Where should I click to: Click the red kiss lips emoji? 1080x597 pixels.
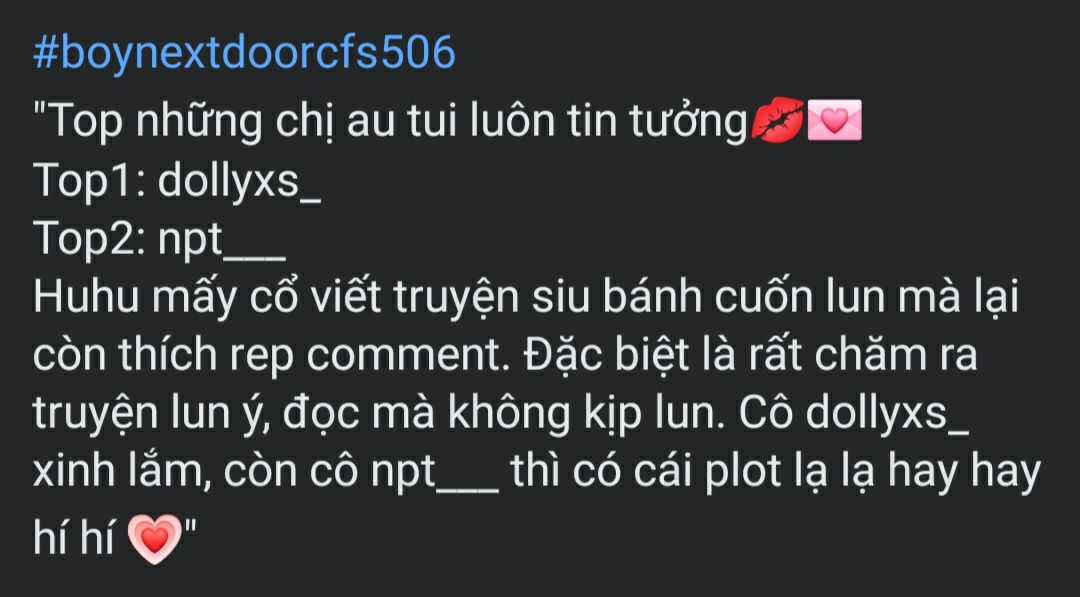click(x=777, y=120)
